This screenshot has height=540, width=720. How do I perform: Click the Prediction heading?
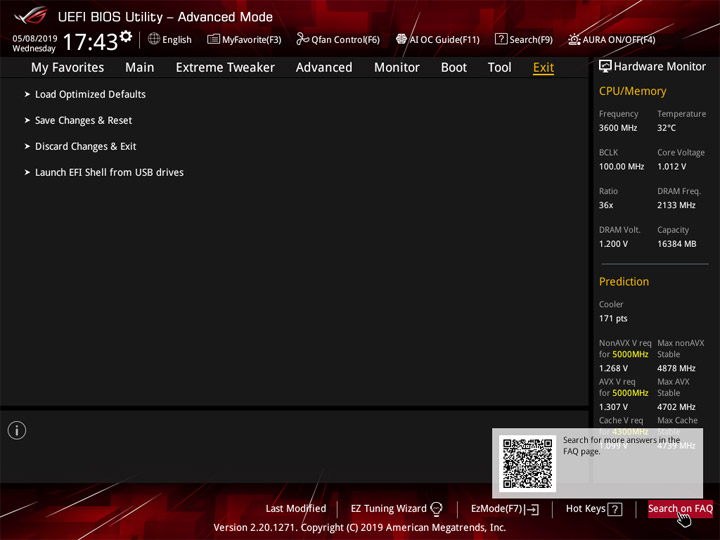(x=624, y=281)
